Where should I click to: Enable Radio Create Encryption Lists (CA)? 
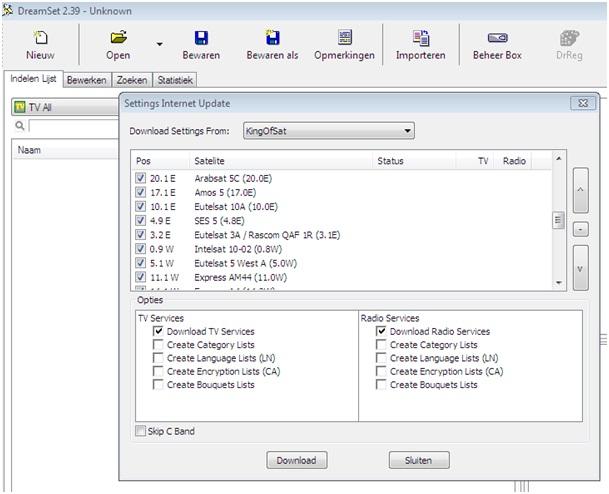pos(381,371)
